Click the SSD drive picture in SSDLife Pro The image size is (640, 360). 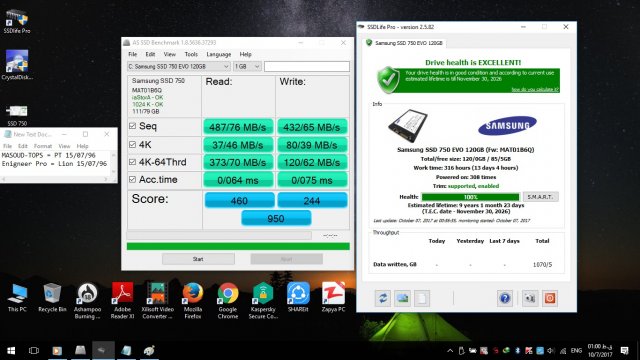tap(407, 126)
